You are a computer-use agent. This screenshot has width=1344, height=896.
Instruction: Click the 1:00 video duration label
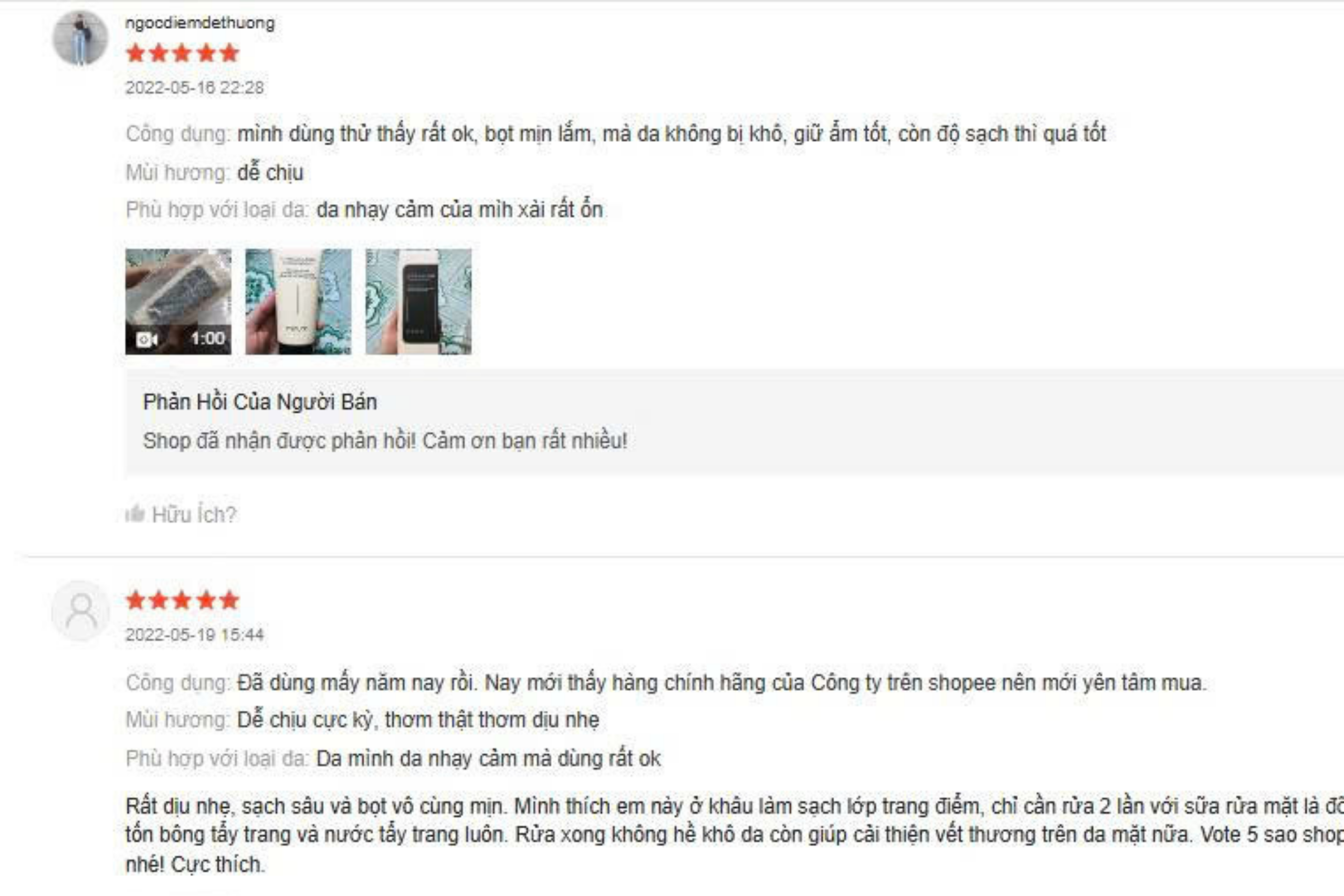click(208, 339)
